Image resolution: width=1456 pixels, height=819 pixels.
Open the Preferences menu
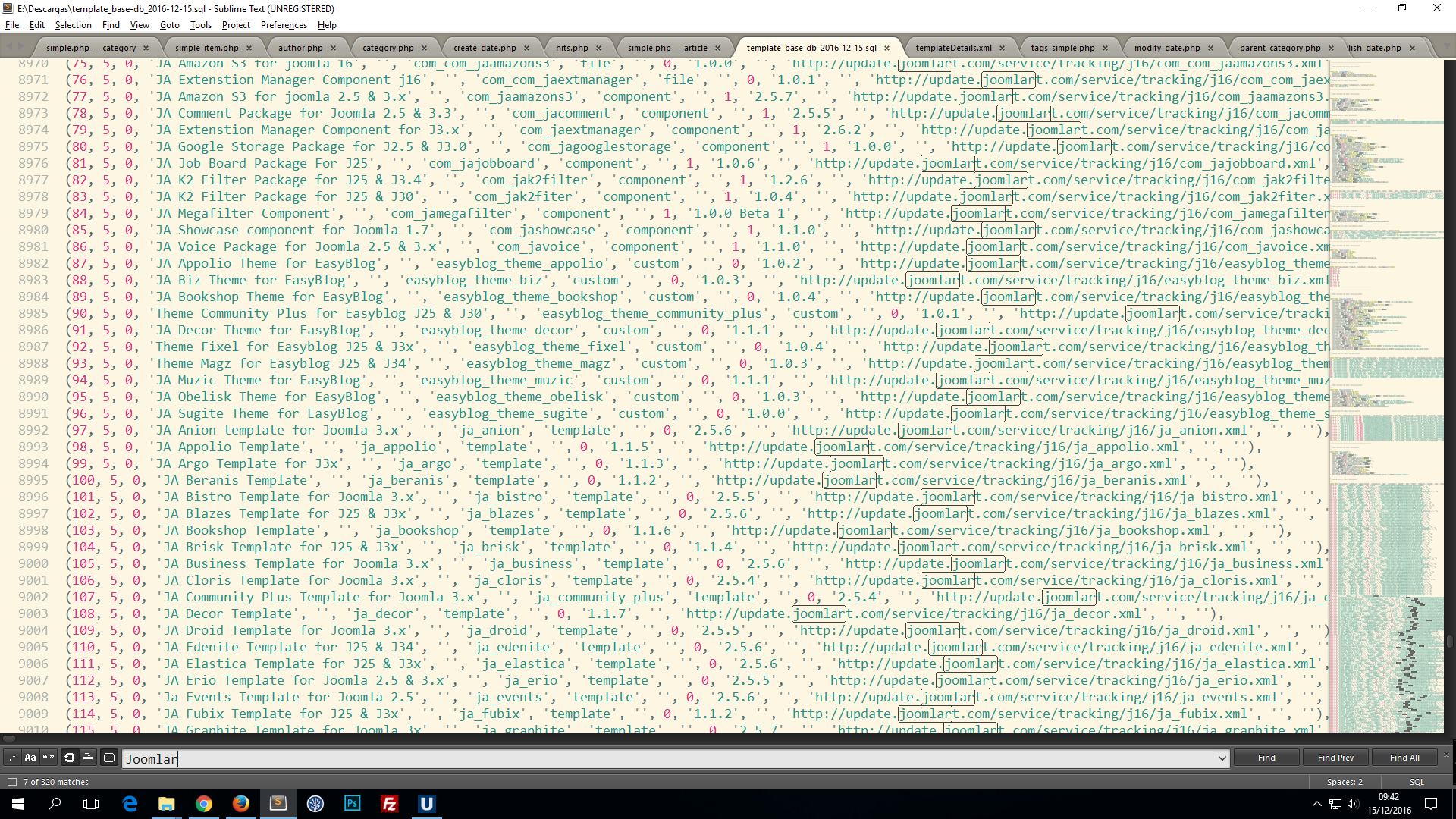click(284, 25)
